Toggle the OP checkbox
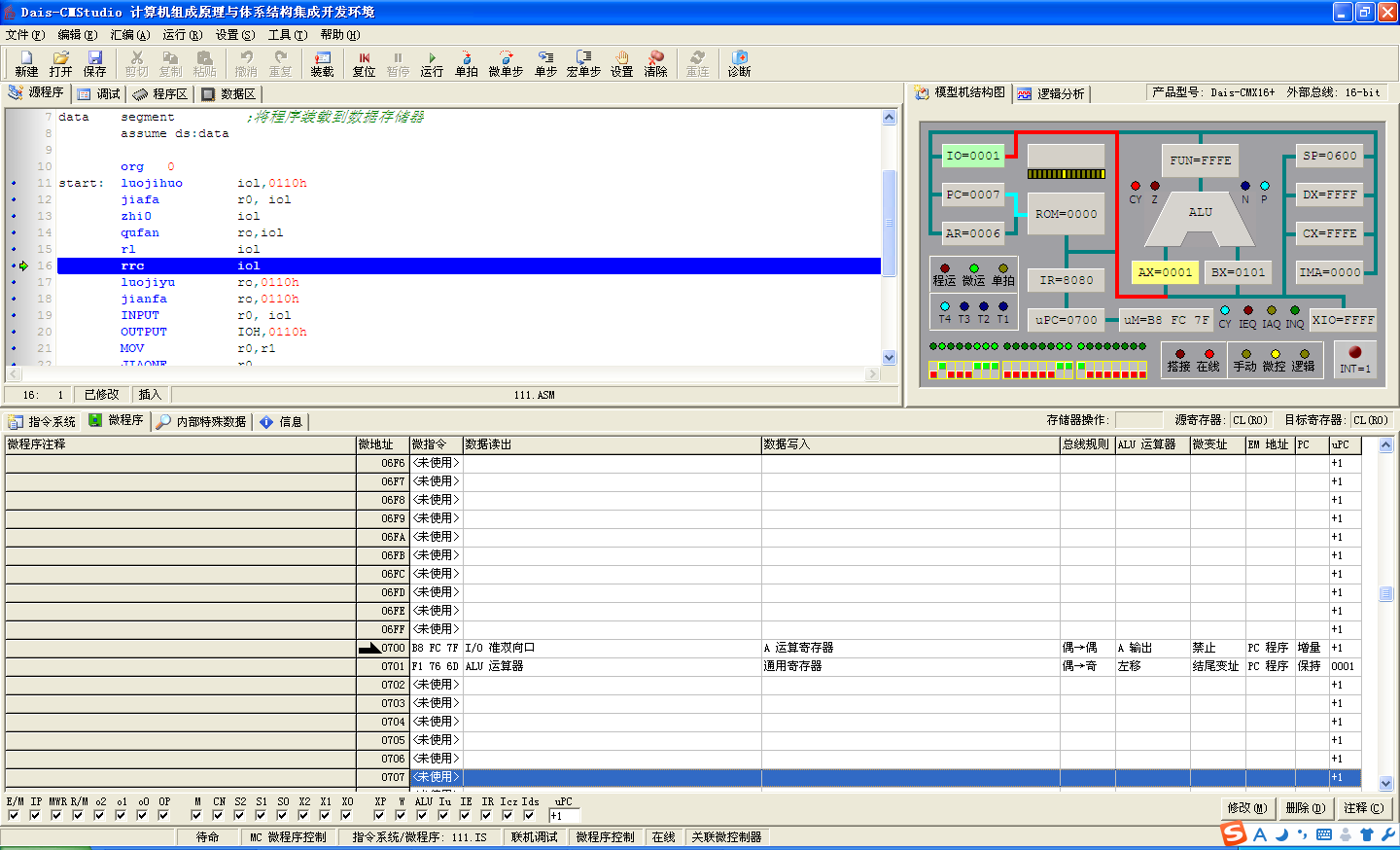 [163, 815]
